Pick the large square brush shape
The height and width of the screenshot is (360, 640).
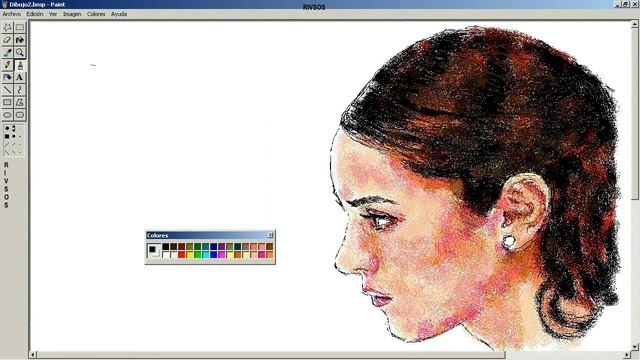(x=7, y=136)
